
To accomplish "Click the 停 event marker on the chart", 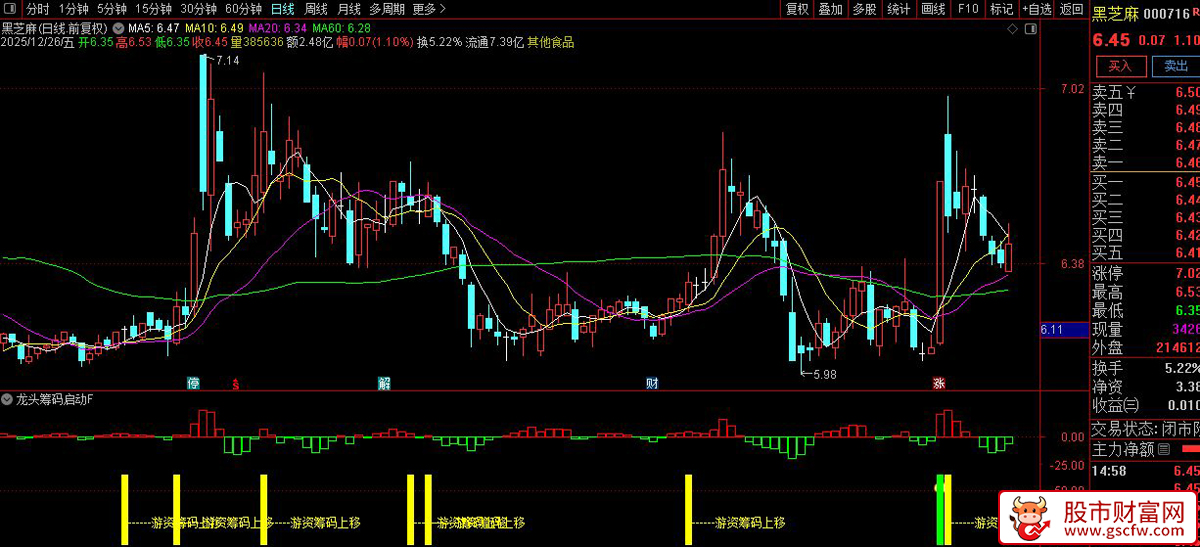I will click(x=193, y=383).
